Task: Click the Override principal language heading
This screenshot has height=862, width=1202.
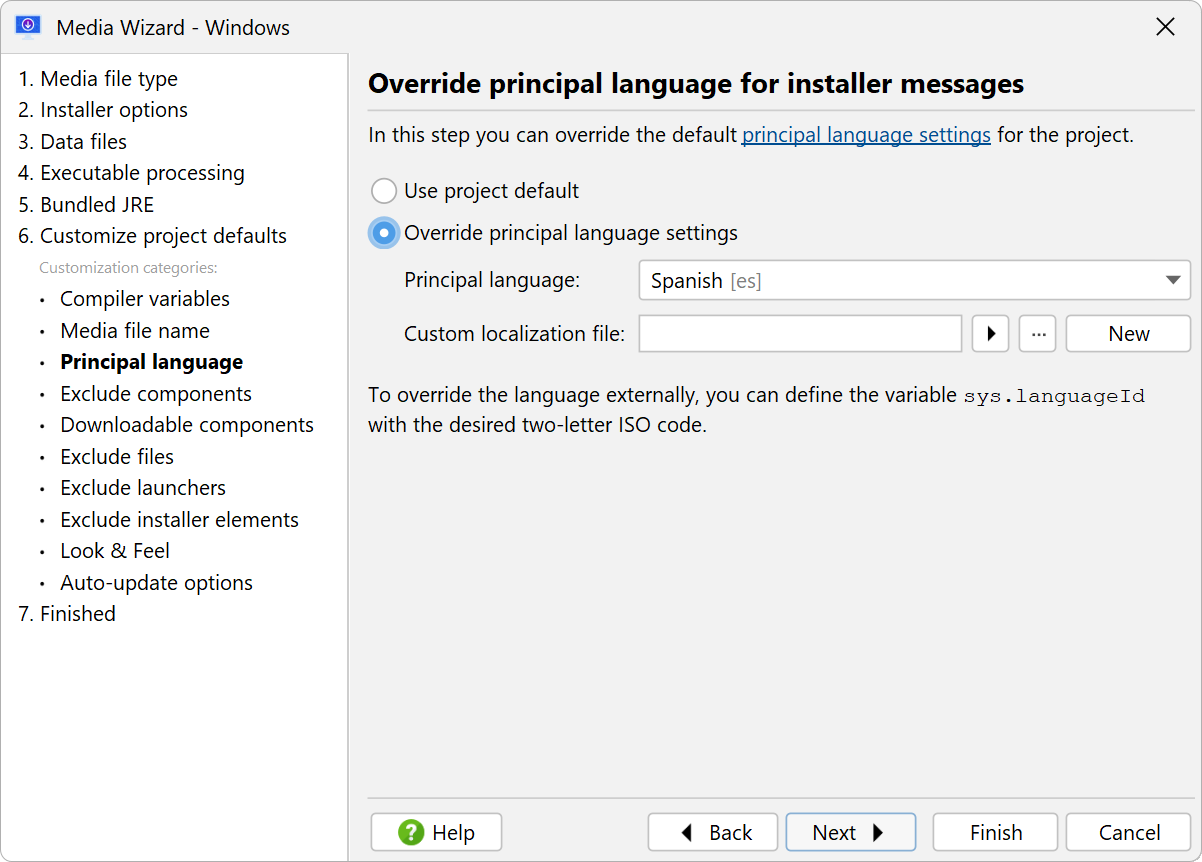Action: [696, 84]
